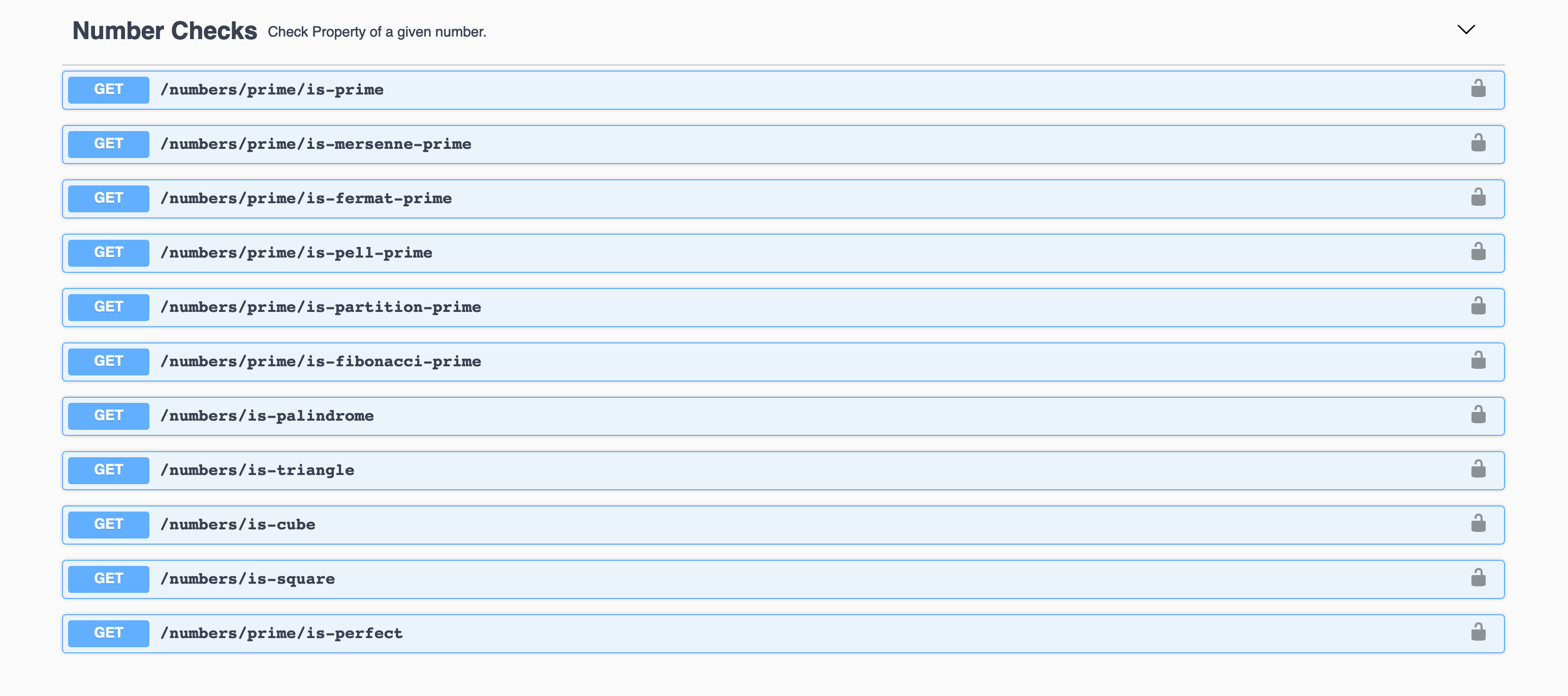Select the /numbers/is-triangle path text
1568x696 pixels.
tap(258, 470)
